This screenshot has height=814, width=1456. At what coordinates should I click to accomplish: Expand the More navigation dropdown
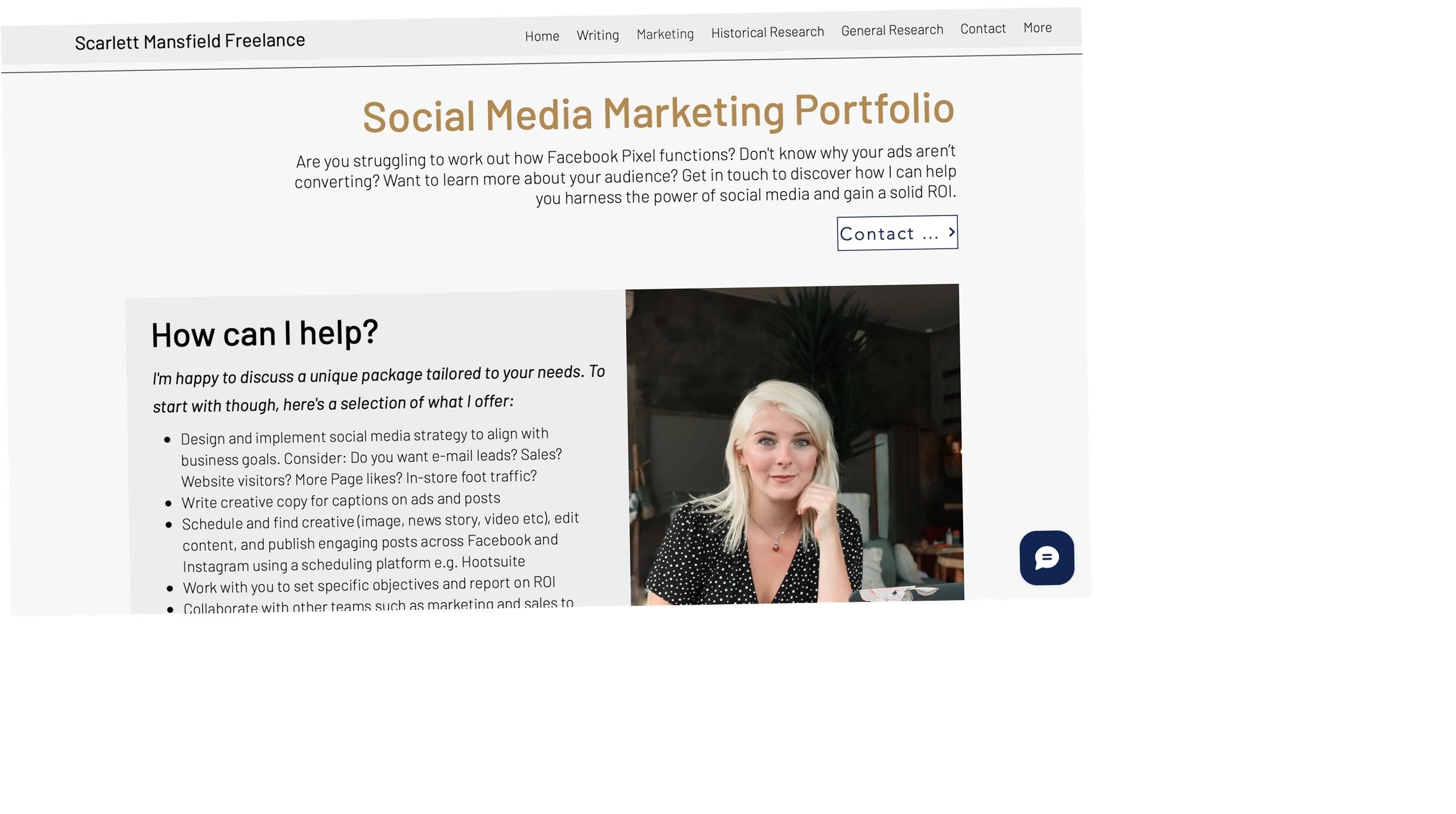click(1037, 28)
